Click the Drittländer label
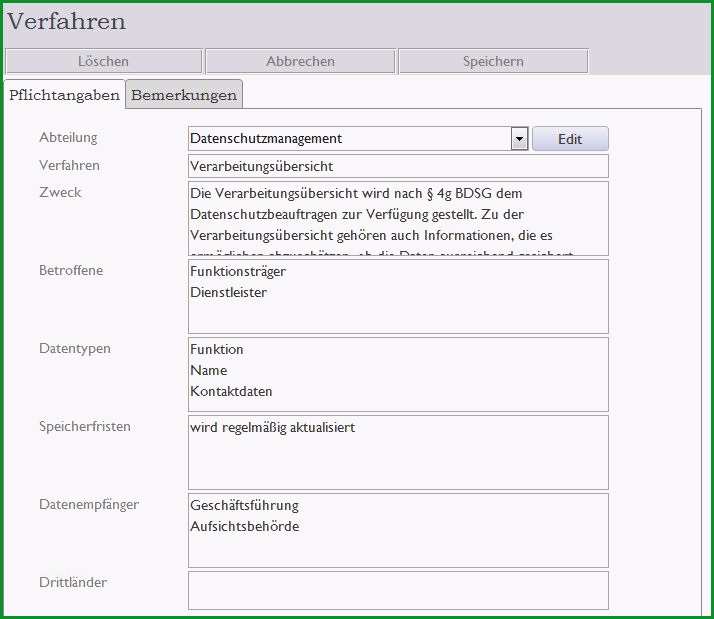The height and width of the screenshot is (619, 714). [73, 583]
